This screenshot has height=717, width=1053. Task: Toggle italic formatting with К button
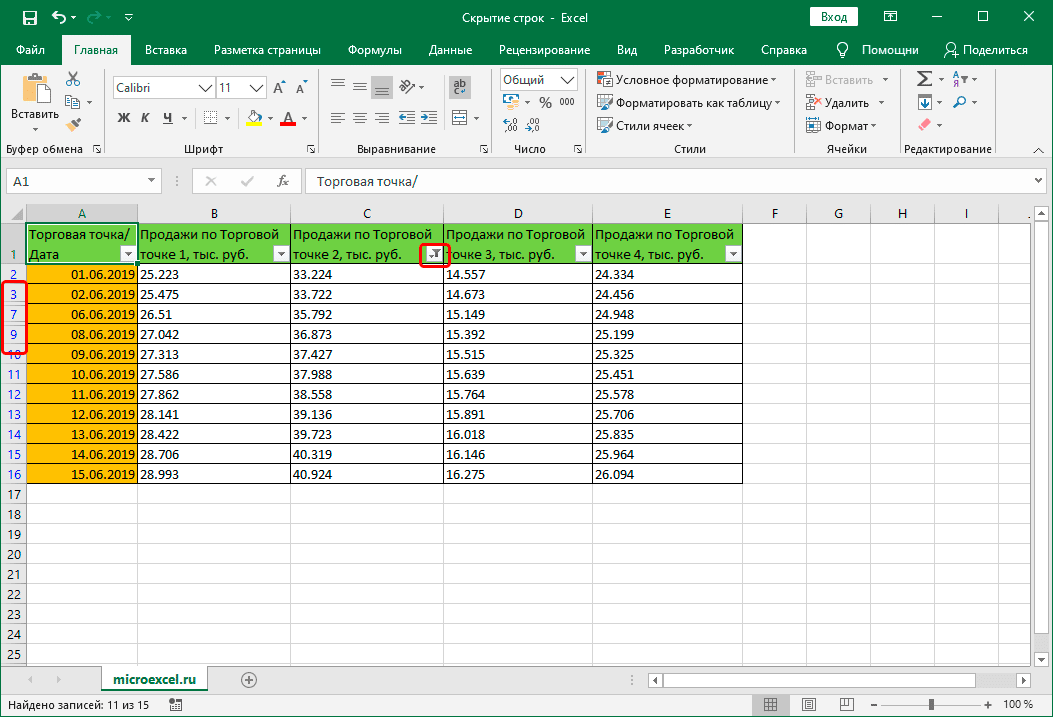[147, 118]
